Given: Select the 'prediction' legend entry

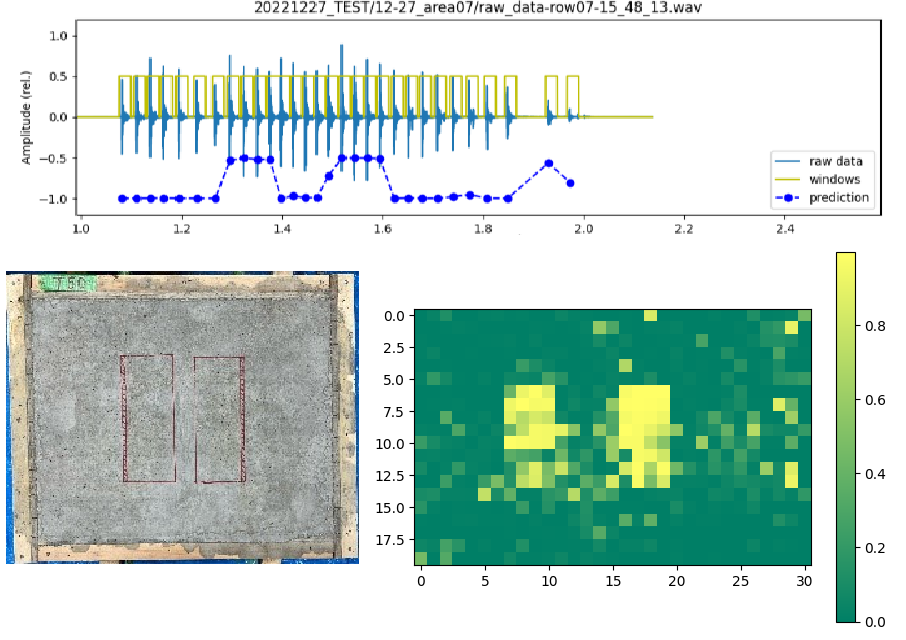Looking at the screenshot, I should coord(839,198).
